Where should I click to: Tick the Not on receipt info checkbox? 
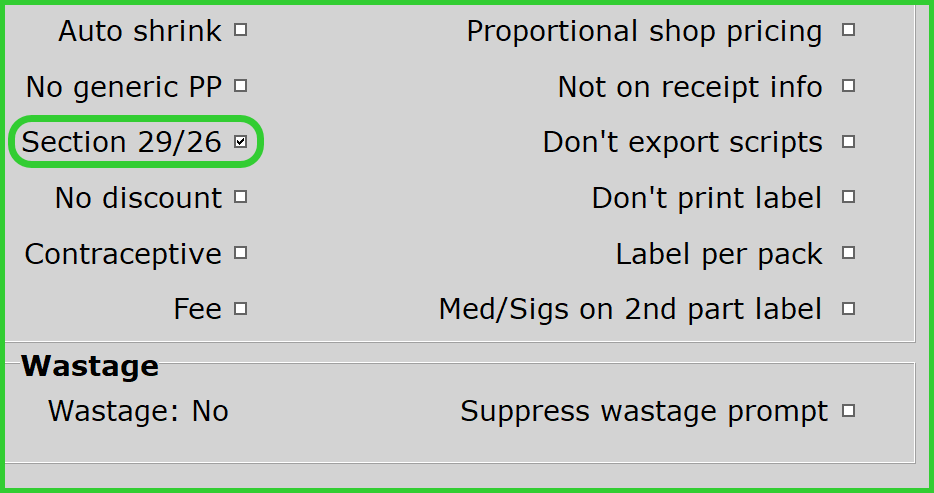(x=848, y=87)
